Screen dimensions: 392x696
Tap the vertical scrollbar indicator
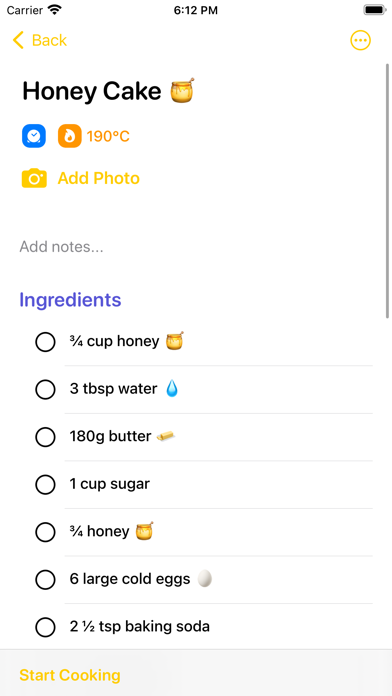point(388,191)
